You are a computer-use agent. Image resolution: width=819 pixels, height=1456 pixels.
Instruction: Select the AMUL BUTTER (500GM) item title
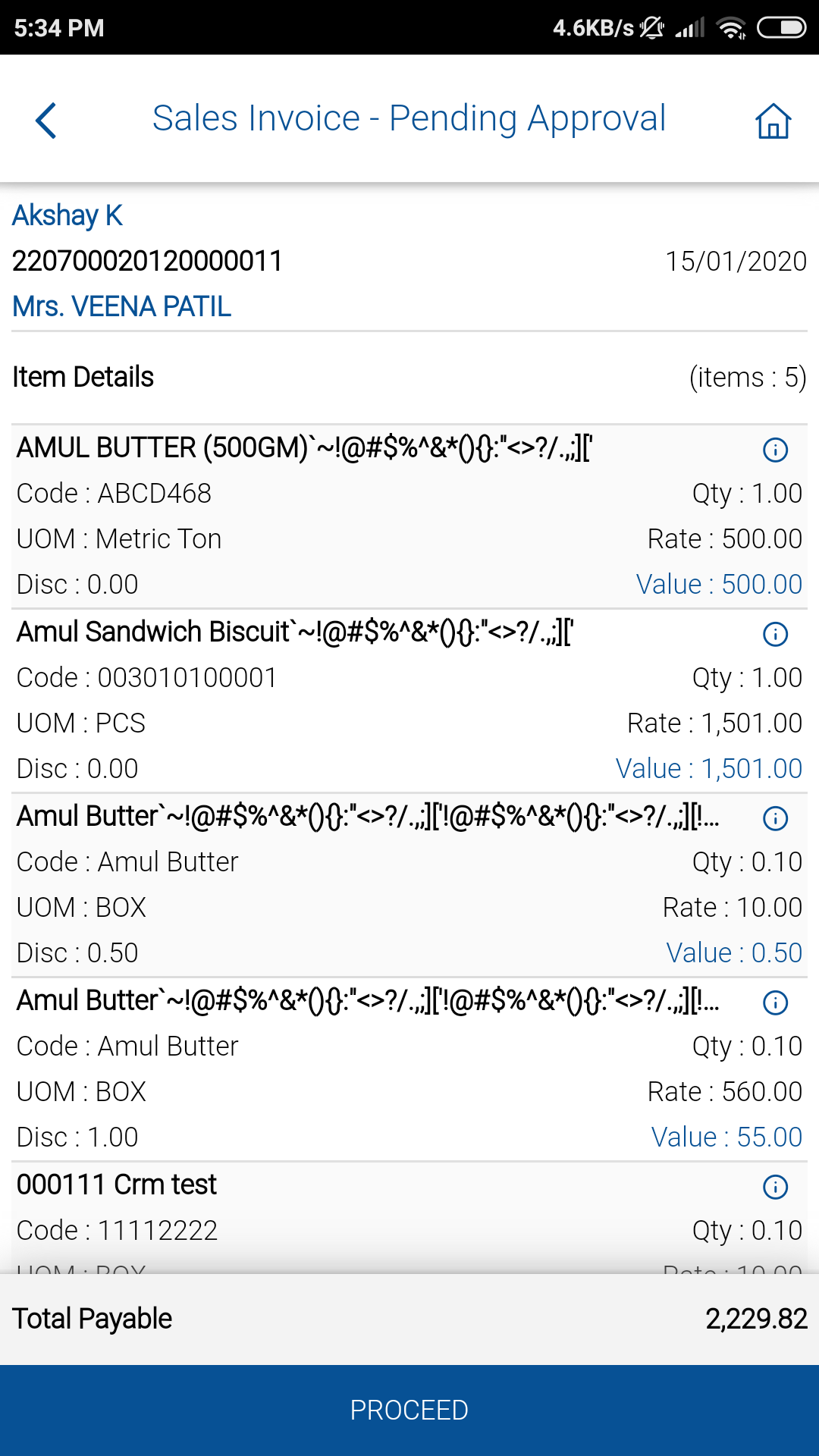pyautogui.click(x=303, y=447)
